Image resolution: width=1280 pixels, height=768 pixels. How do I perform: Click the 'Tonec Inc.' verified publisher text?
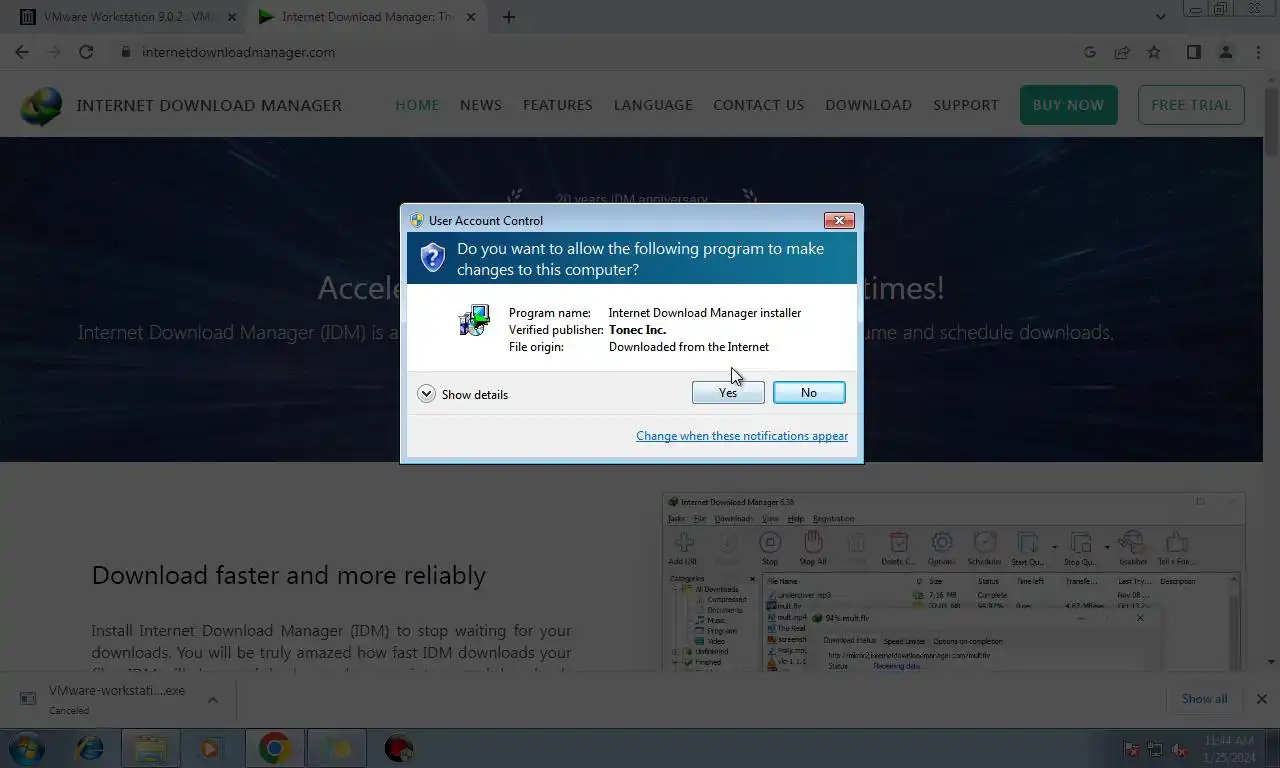click(637, 330)
